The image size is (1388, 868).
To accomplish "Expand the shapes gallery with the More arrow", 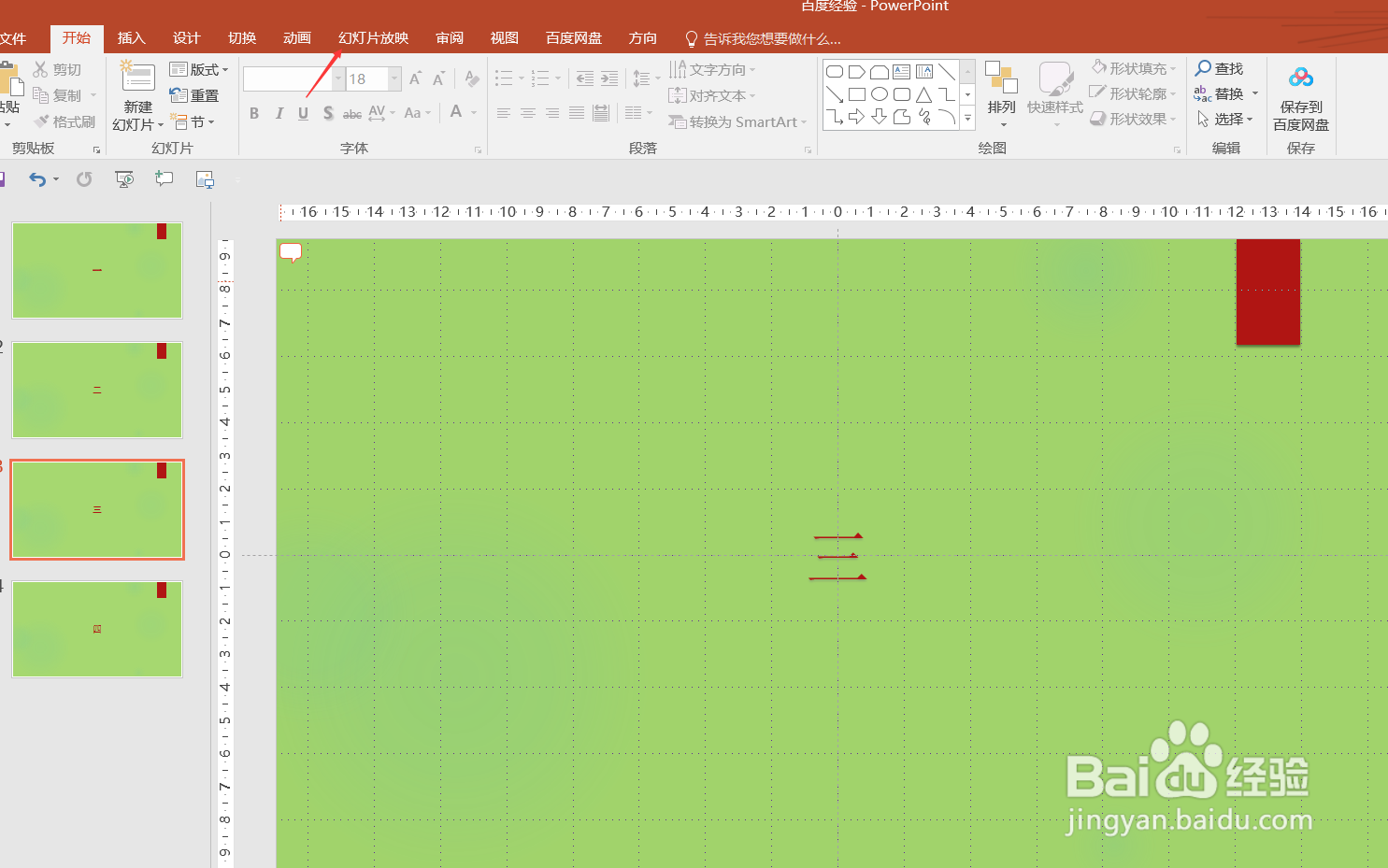I will pyautogui.click(x=967, y=117).
